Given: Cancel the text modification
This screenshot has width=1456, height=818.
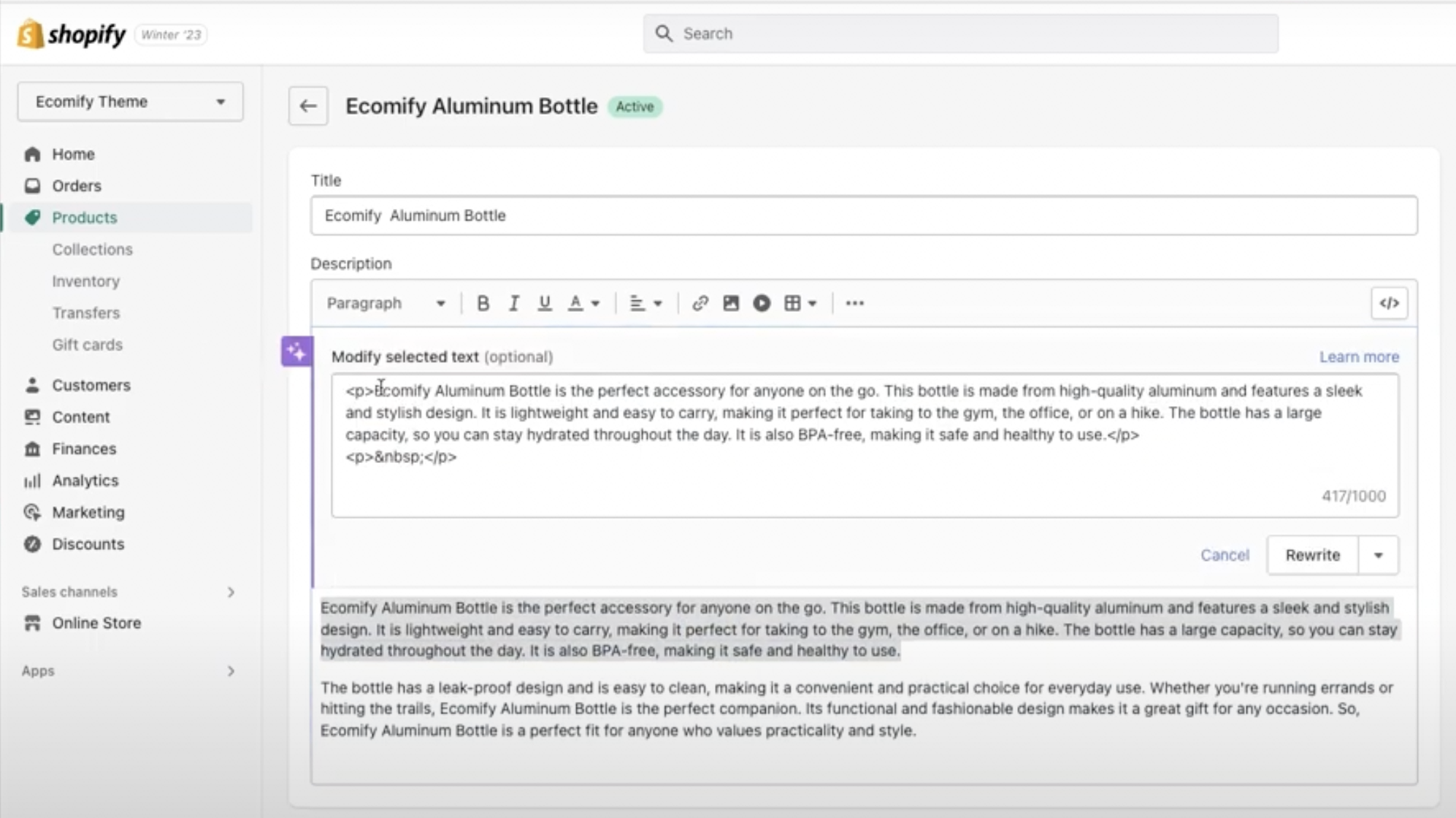Looking at the screenshot, I should pyautogui.click(x=1225, y=555).
